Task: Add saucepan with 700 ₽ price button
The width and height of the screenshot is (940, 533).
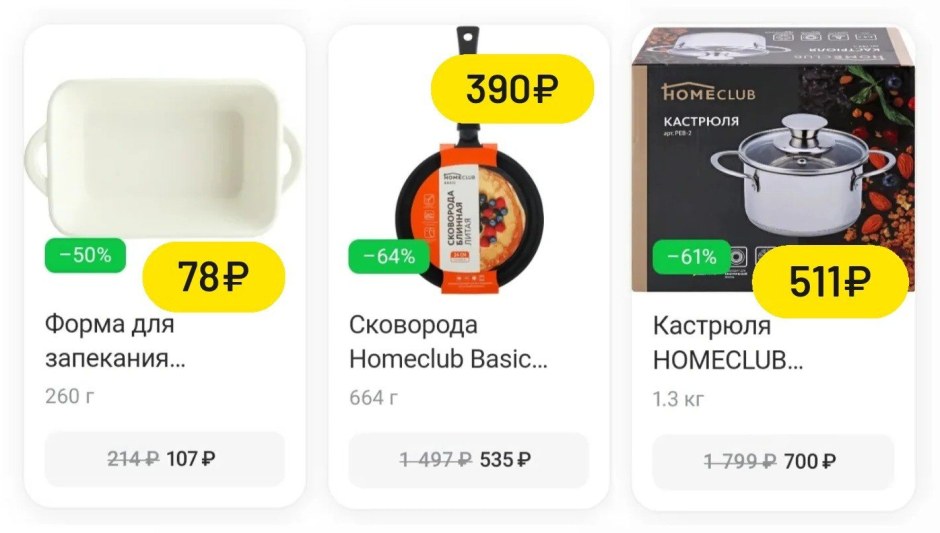Action: [773, 462]
